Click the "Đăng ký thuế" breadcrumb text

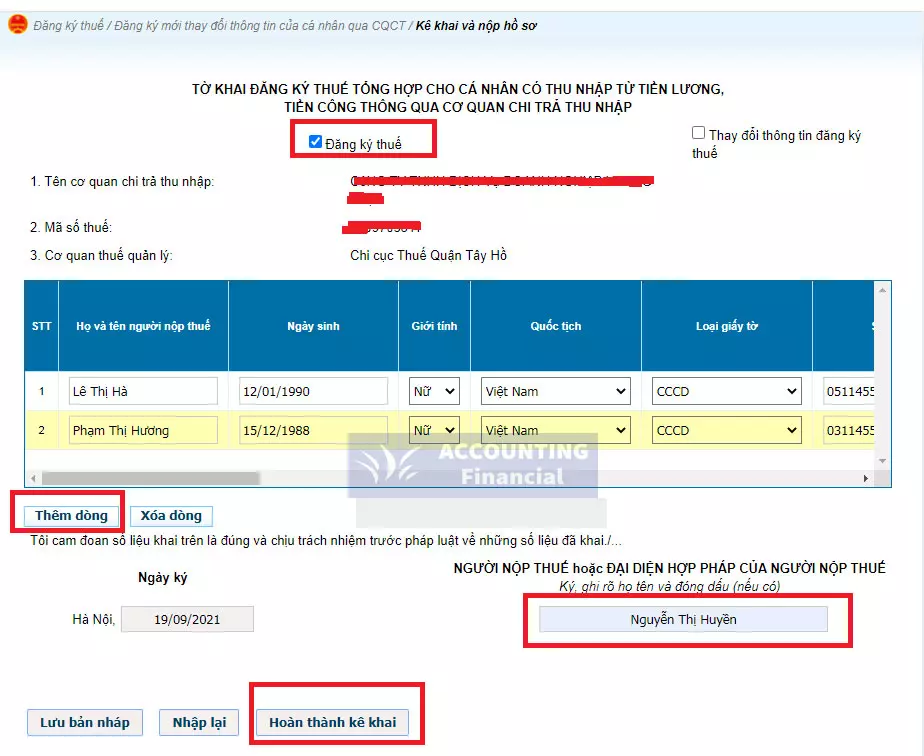tap(68, 25)
